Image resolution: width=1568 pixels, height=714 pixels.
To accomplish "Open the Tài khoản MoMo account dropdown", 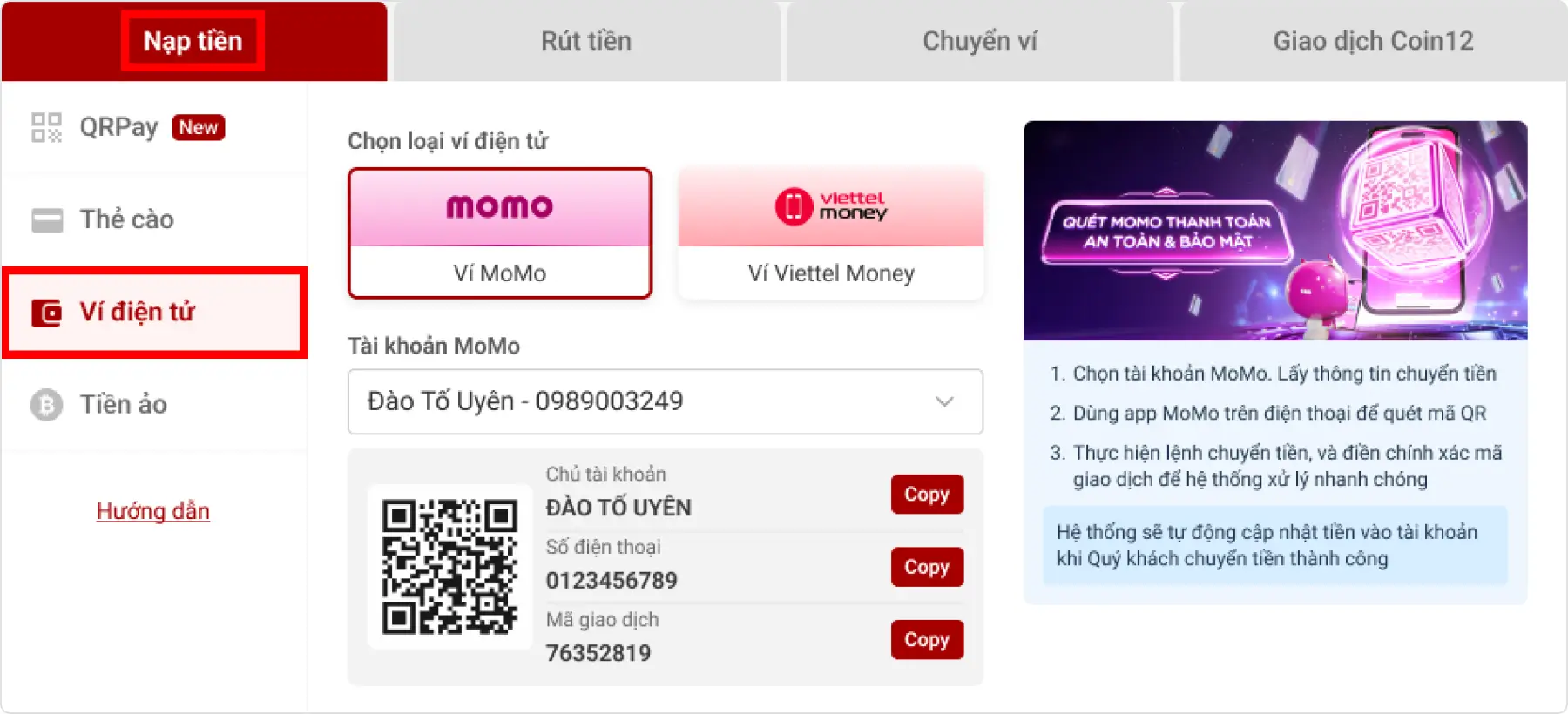I will click(666, 401).
